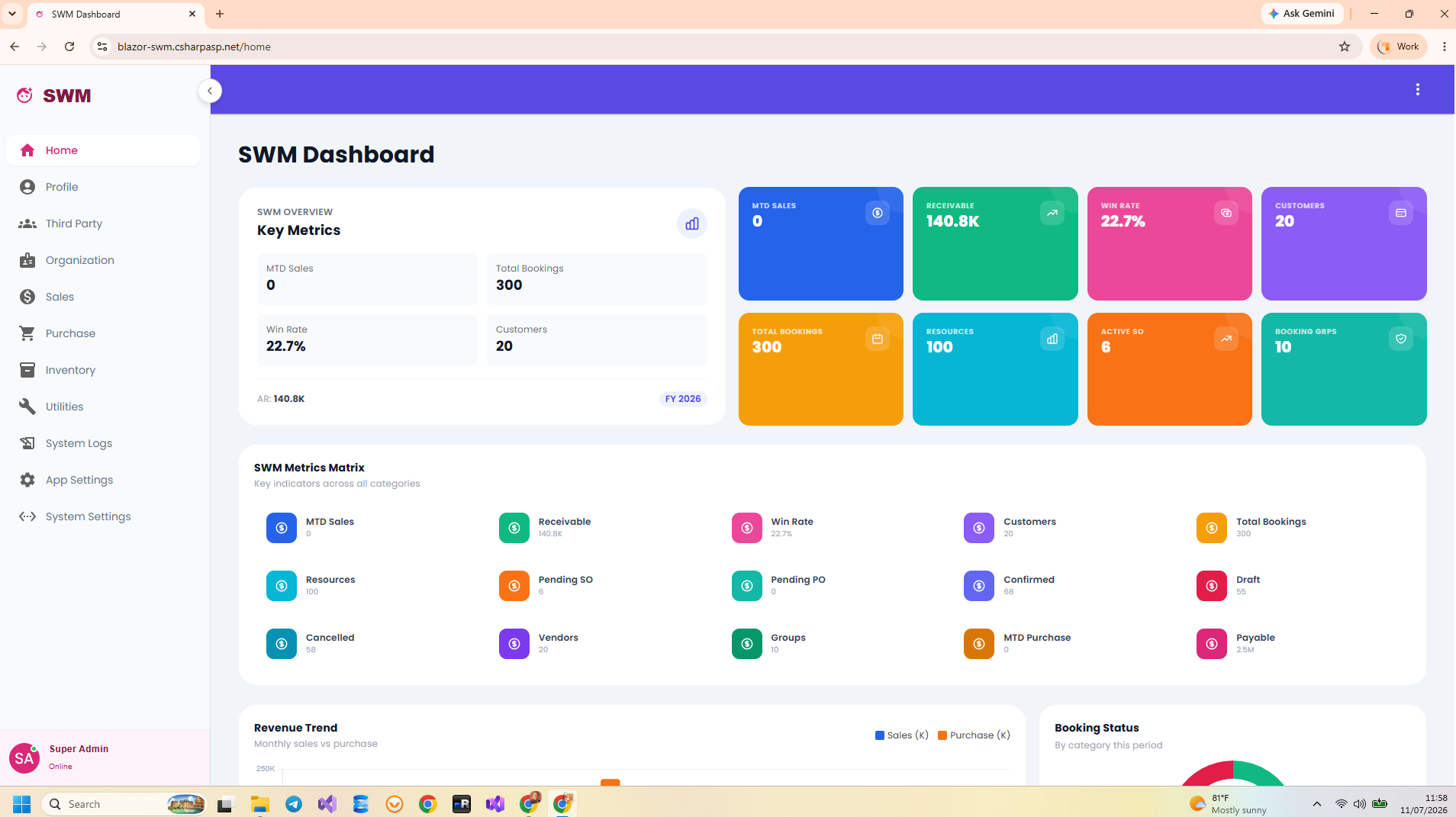Click the Win Rate 22.7% metric box

click(x=367, y=340)
